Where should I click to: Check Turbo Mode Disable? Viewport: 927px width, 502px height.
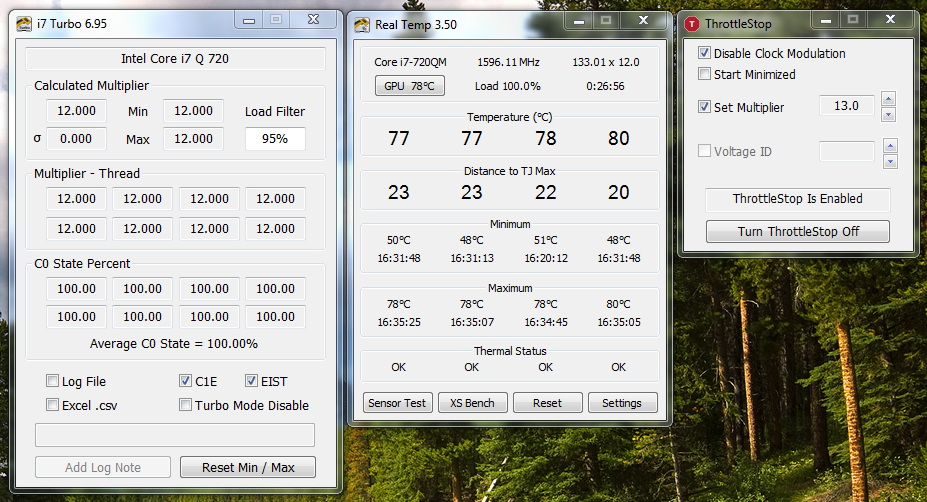point(185,404)
